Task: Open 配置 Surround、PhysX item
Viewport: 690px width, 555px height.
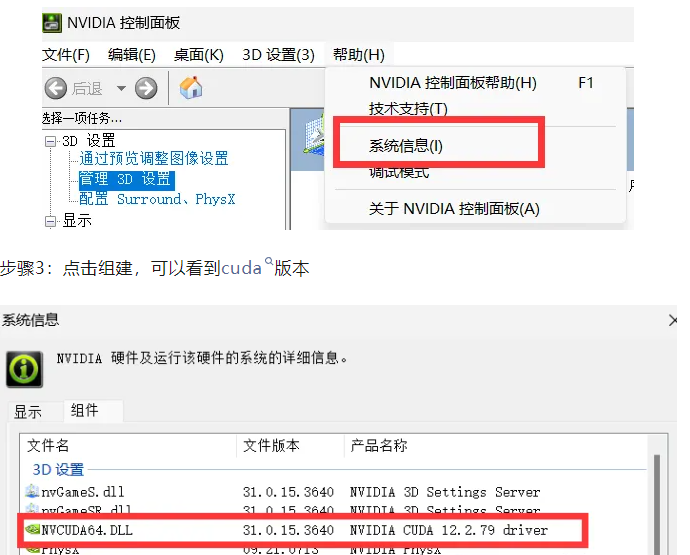Action: point(157,199)
